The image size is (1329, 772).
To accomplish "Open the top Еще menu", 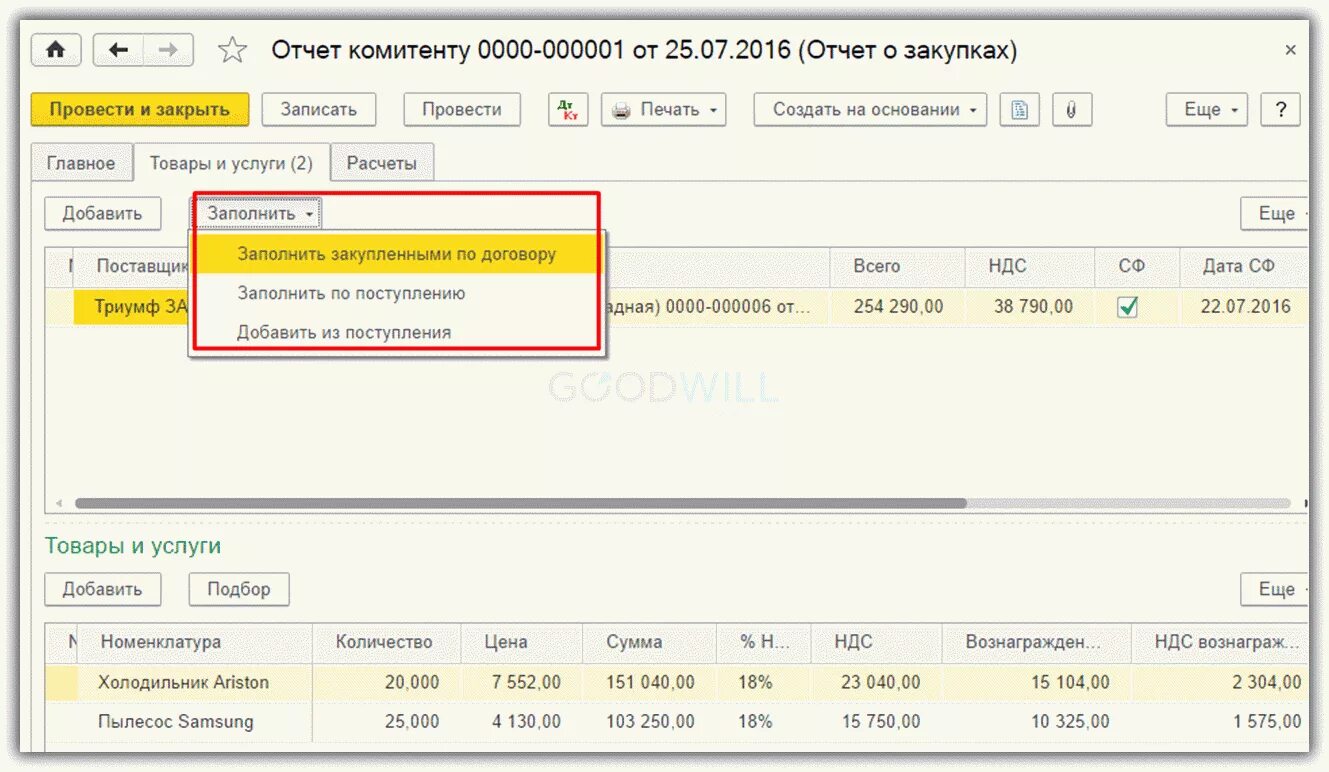I will click(x=1207, y=110).
